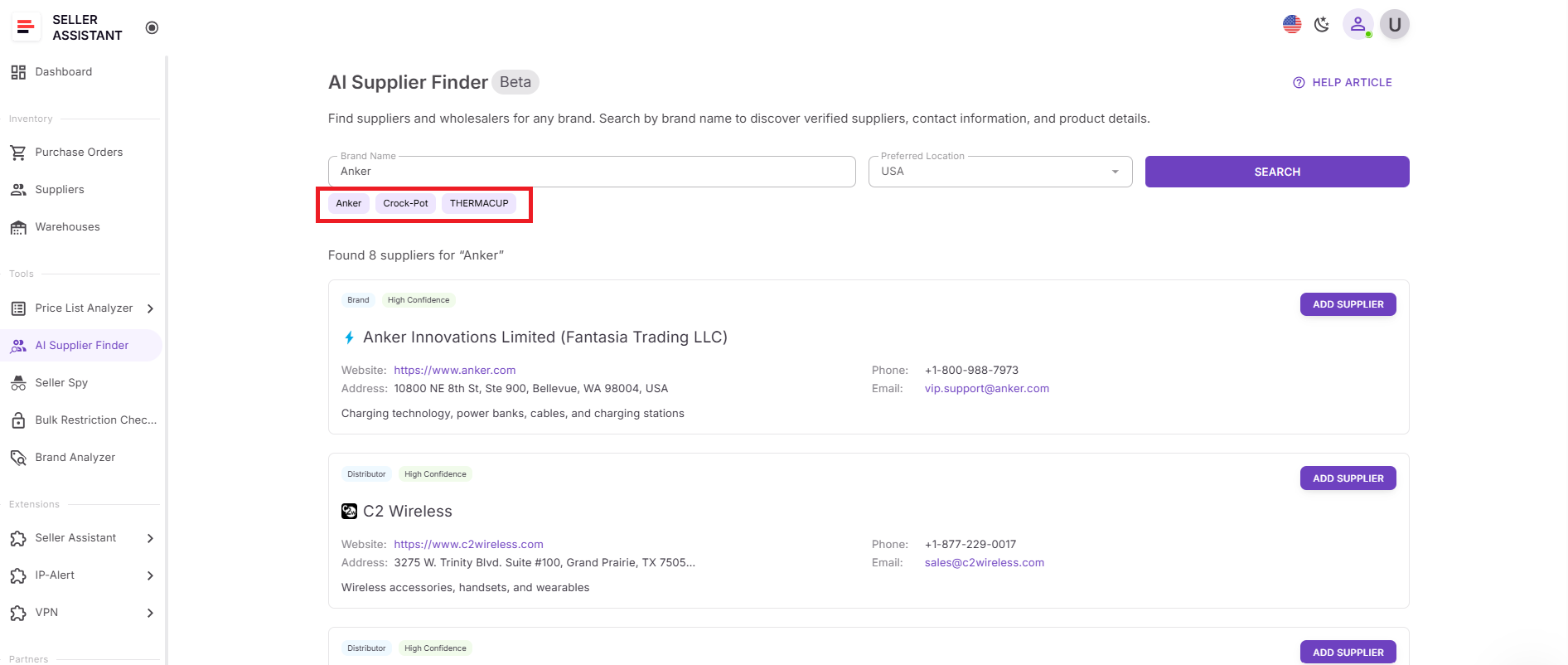Image resolution: width=1568 pixels, height=665 pixels.
Task: Expand VPN submenu chevron
Action: (150, 613)
